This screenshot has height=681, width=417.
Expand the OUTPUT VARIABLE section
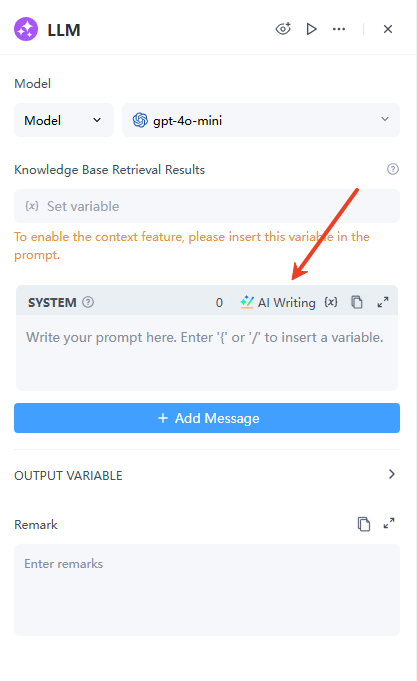point(207,475)
